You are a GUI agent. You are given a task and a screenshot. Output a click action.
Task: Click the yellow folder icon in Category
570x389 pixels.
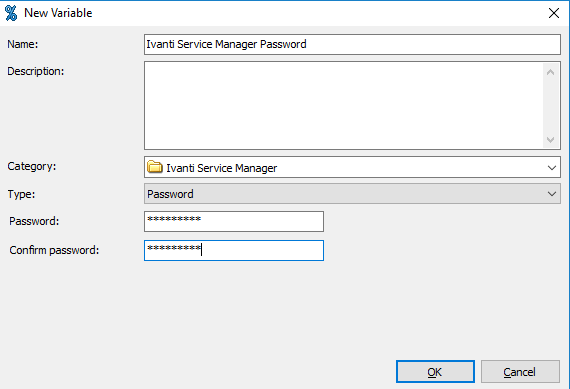155,167
